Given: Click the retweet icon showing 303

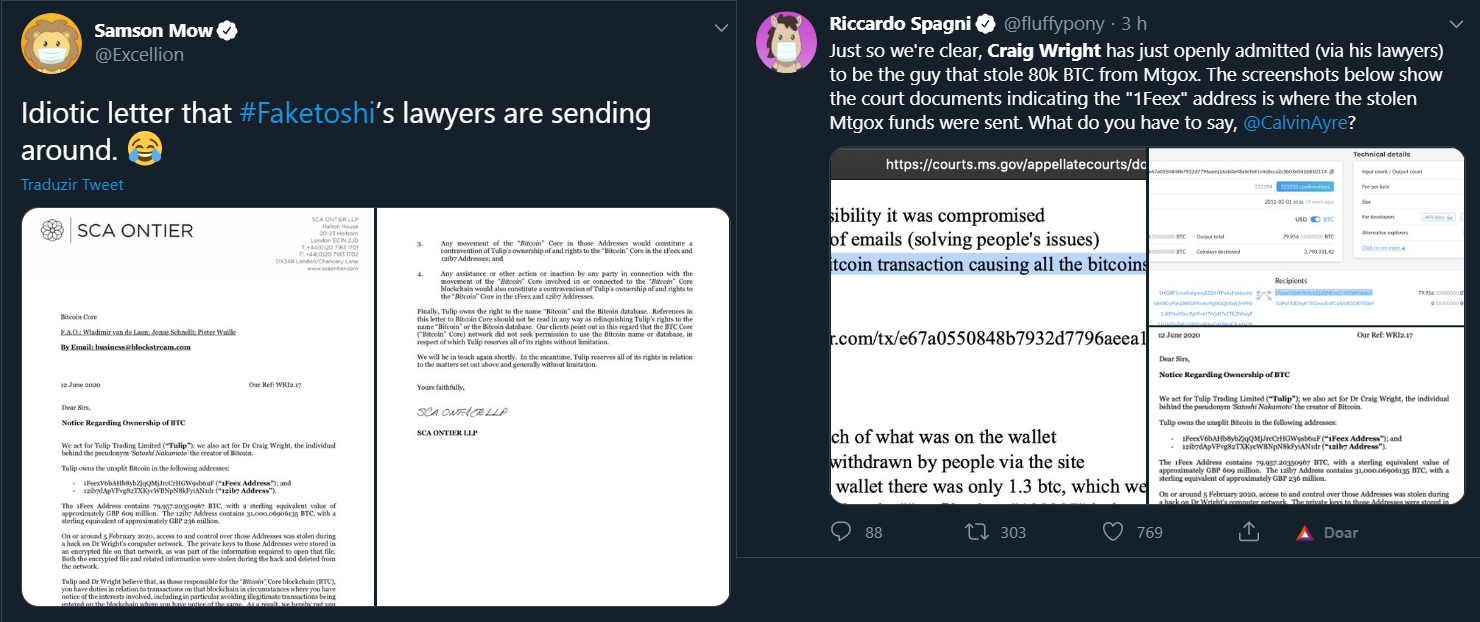Looking at the screenshot, I should tap(976, 531).
